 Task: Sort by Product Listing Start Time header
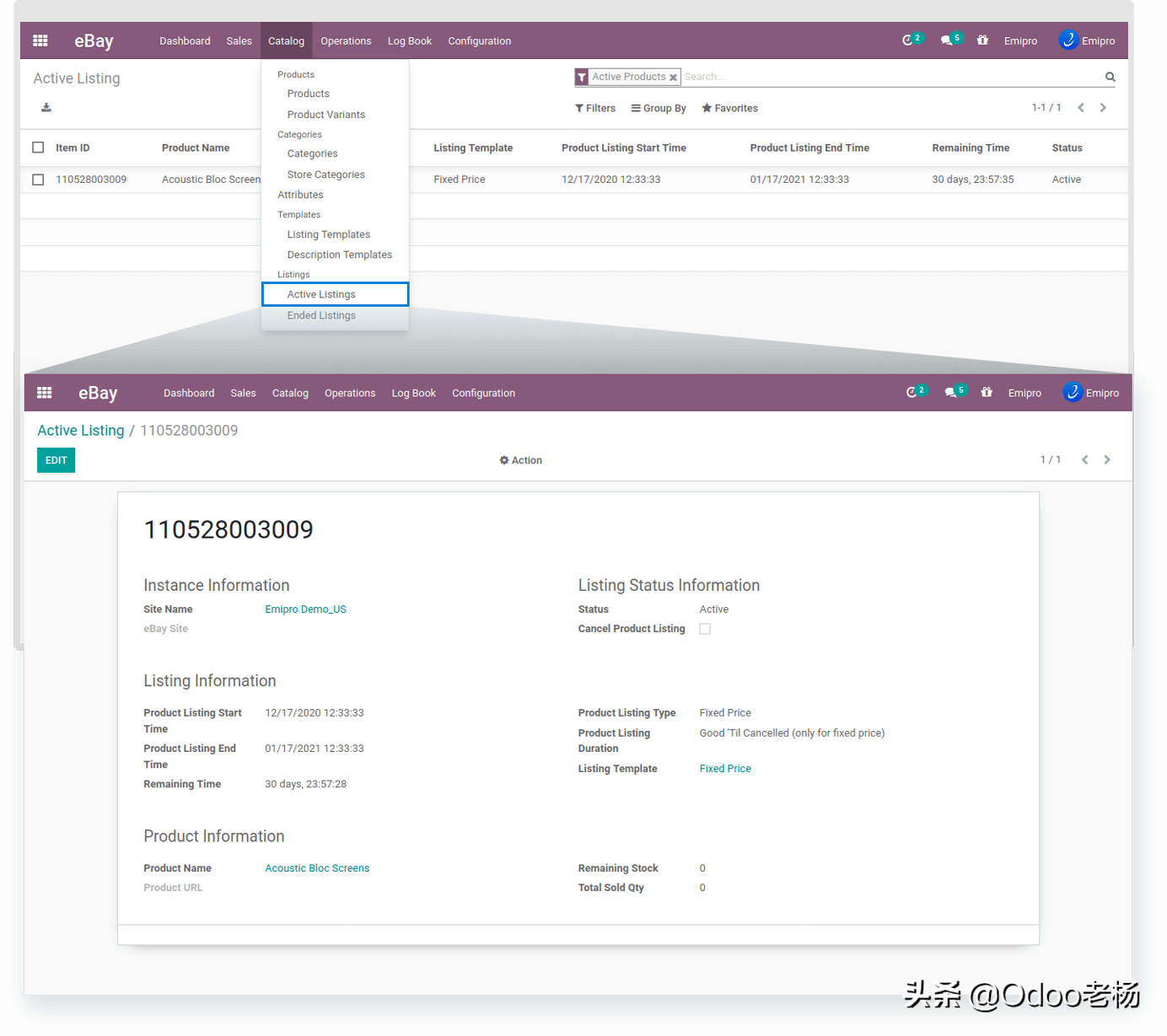point(624,148)
